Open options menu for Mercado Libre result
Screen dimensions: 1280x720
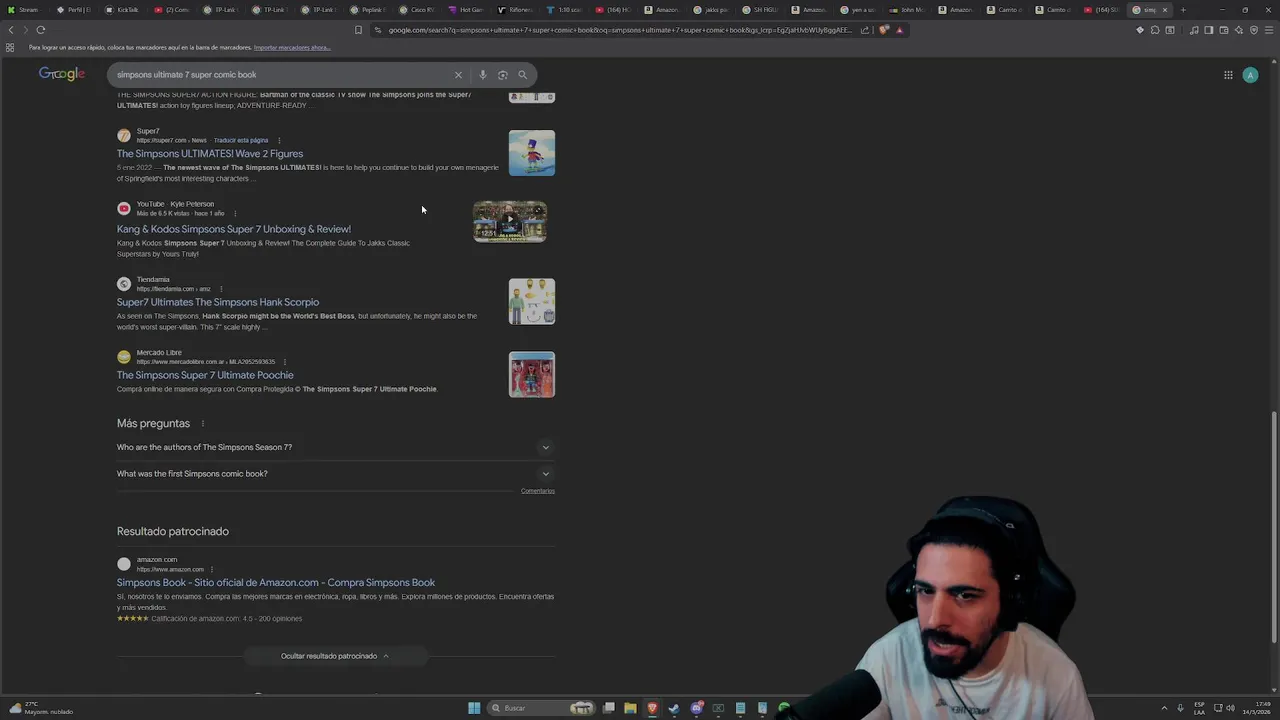(285, 362)
